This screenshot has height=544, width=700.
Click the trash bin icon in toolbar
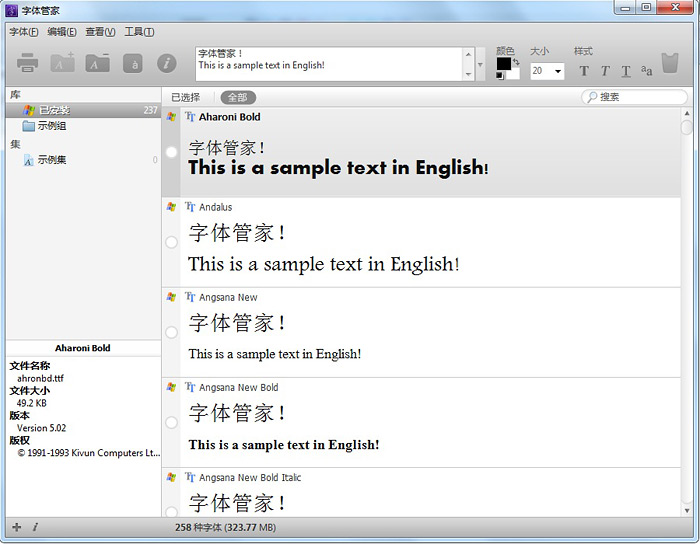coord(670,64)
